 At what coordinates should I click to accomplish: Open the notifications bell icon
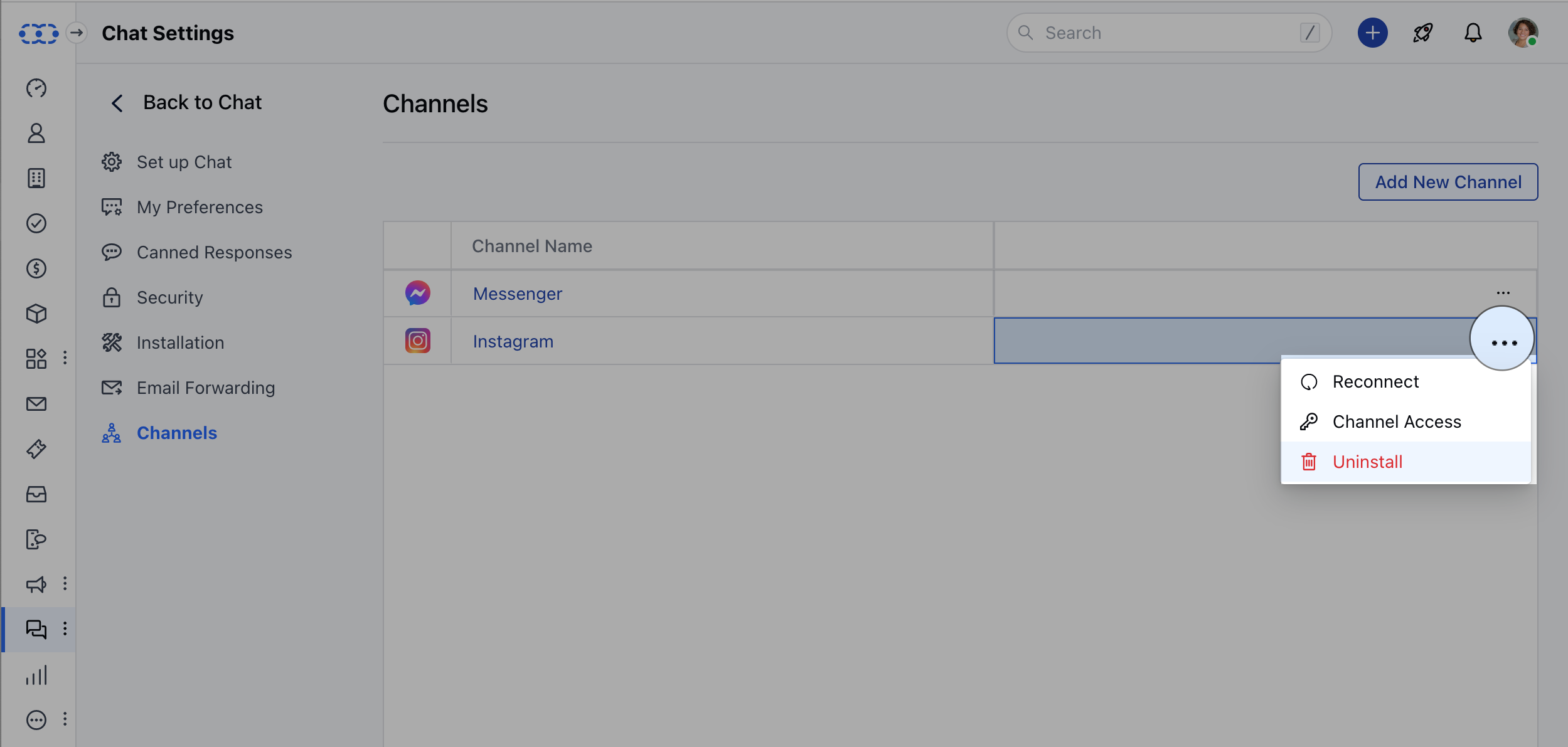[x=1473, y=33]
